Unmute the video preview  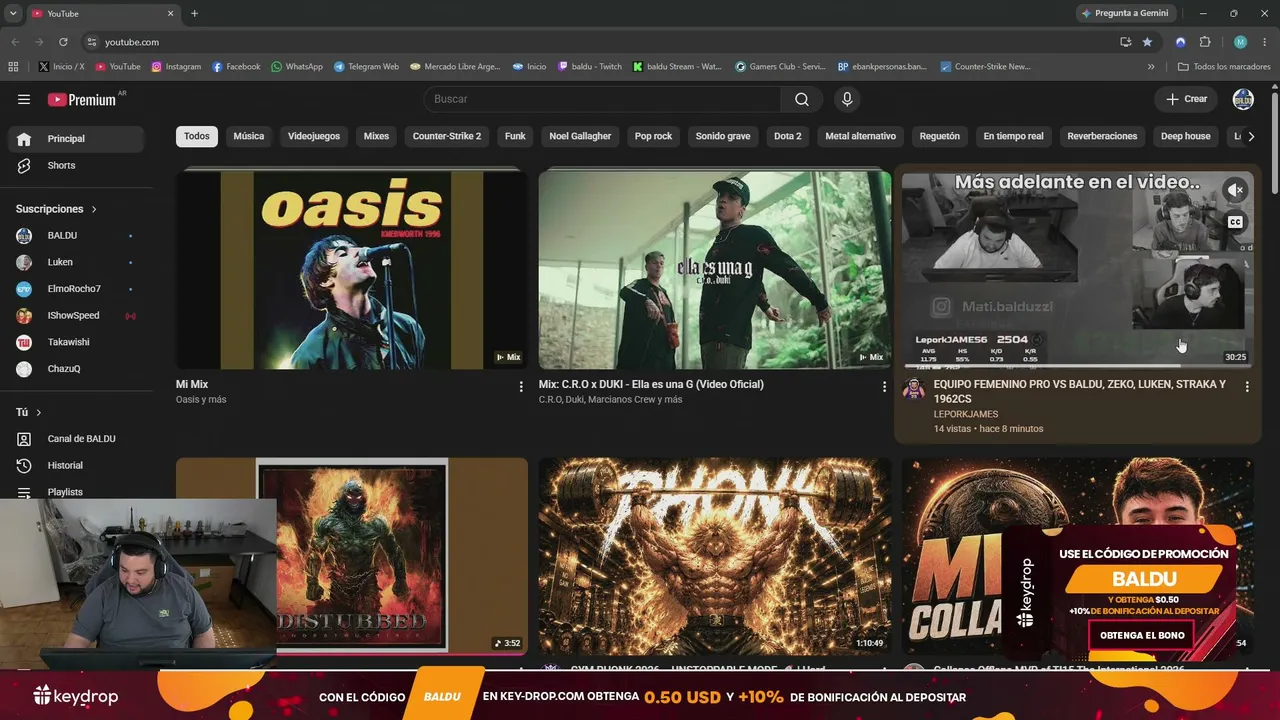point(1236,190)
